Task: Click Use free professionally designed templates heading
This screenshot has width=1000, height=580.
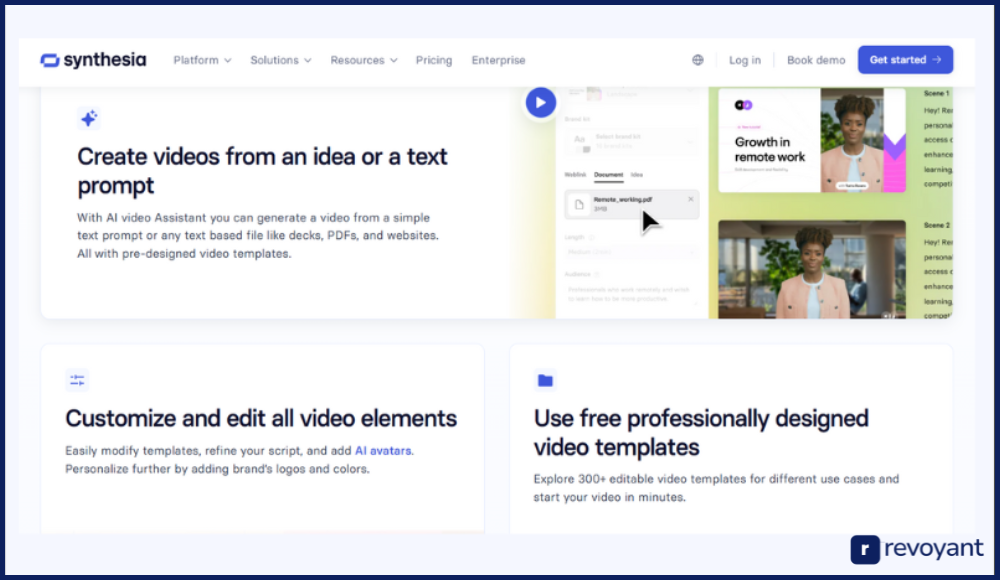Action: pyautogui.click(x=701, y=433)
